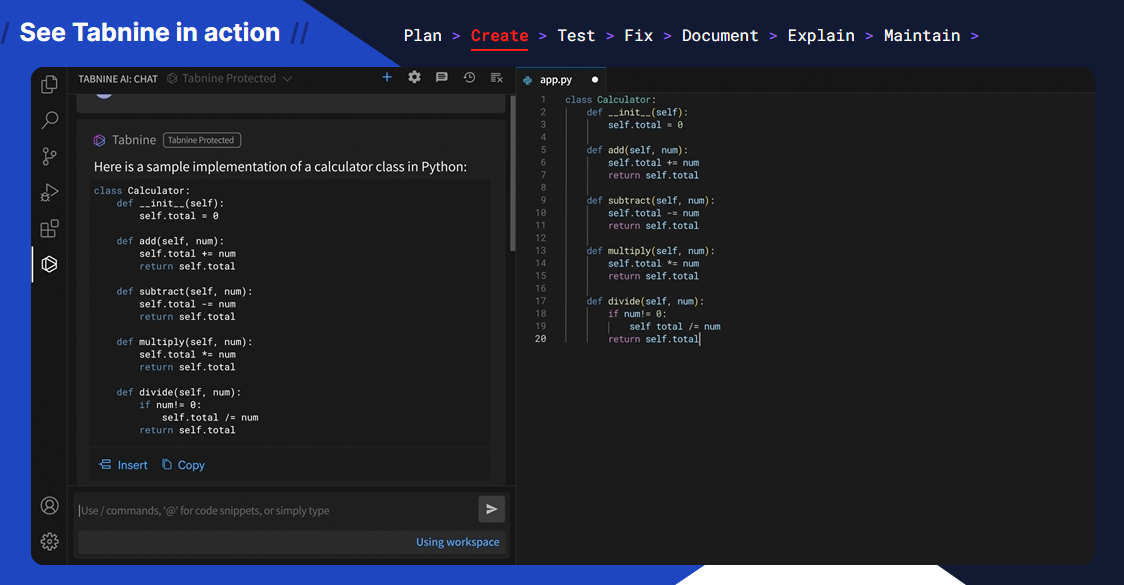Select the Create step
The width and height of the screenshot is (1124, 585).
(500, 35)
